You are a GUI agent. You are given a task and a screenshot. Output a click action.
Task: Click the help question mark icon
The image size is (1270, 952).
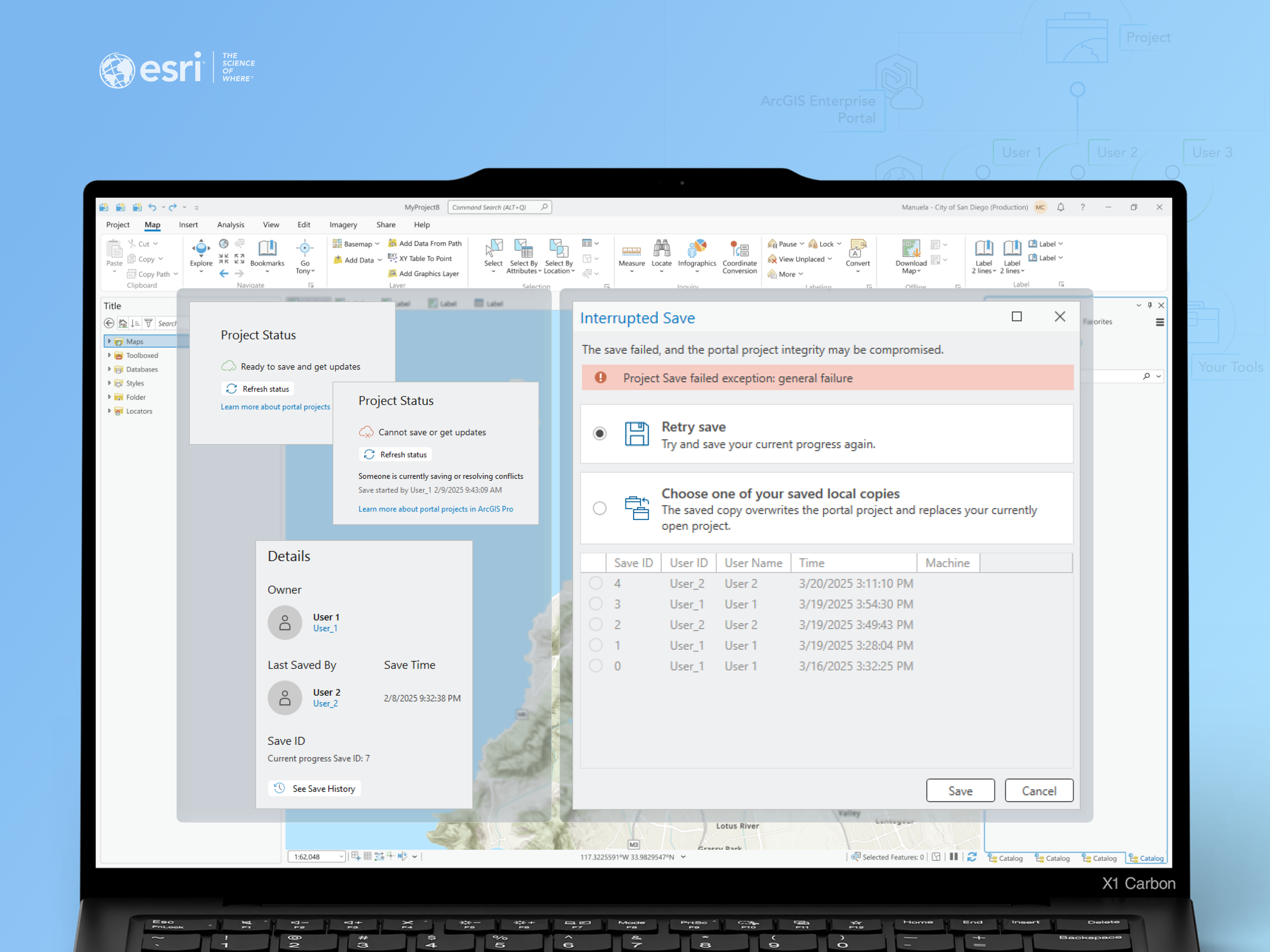[1083, 207]
